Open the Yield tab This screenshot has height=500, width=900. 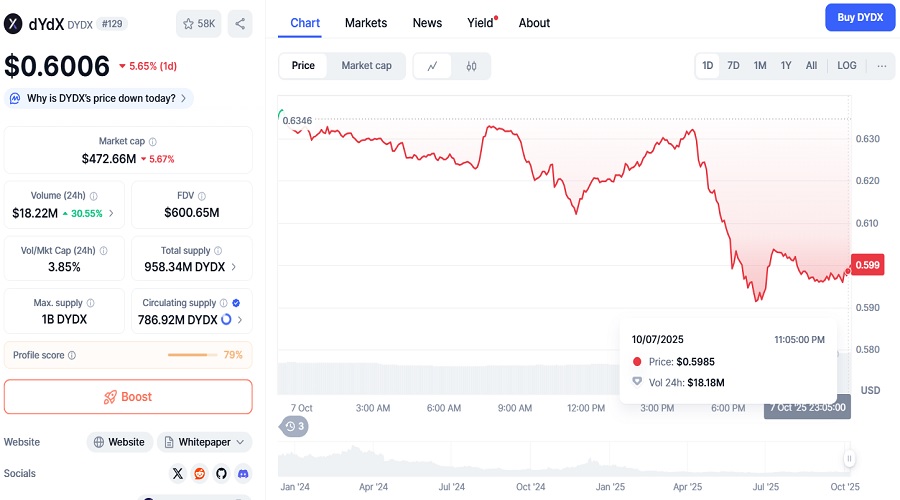(x=480, y=23)
